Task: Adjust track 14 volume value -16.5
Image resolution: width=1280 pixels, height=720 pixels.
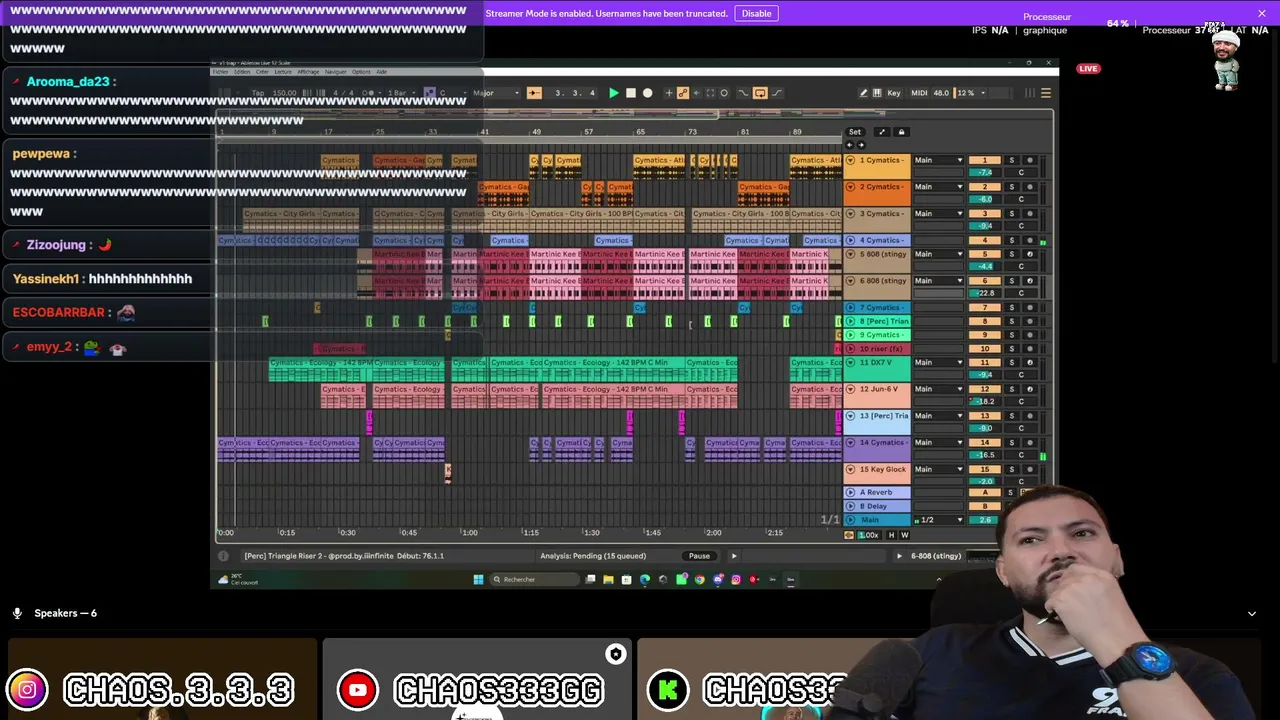Action: 985,455
